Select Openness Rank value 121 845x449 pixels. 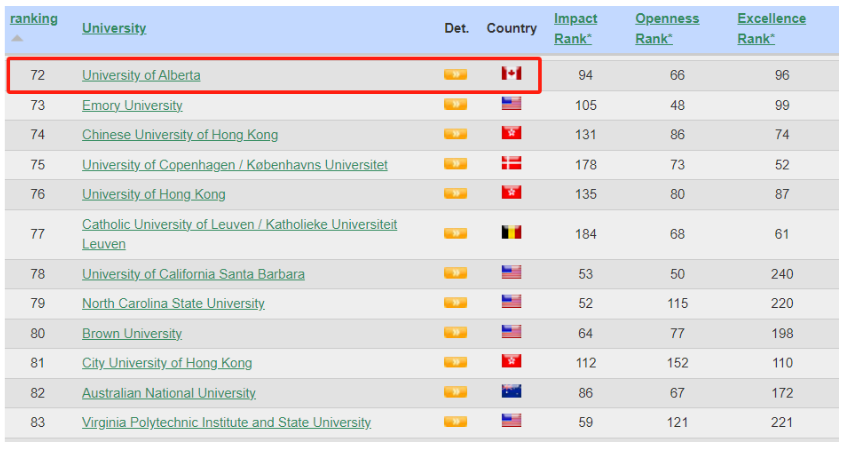click(677, 423)
